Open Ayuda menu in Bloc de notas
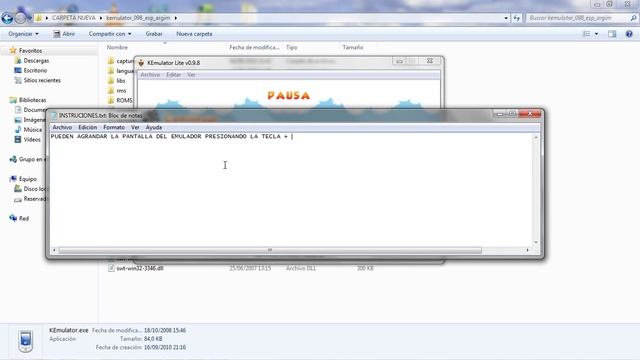This screenshot has width=640, height=360. click(x=154, y=127)
